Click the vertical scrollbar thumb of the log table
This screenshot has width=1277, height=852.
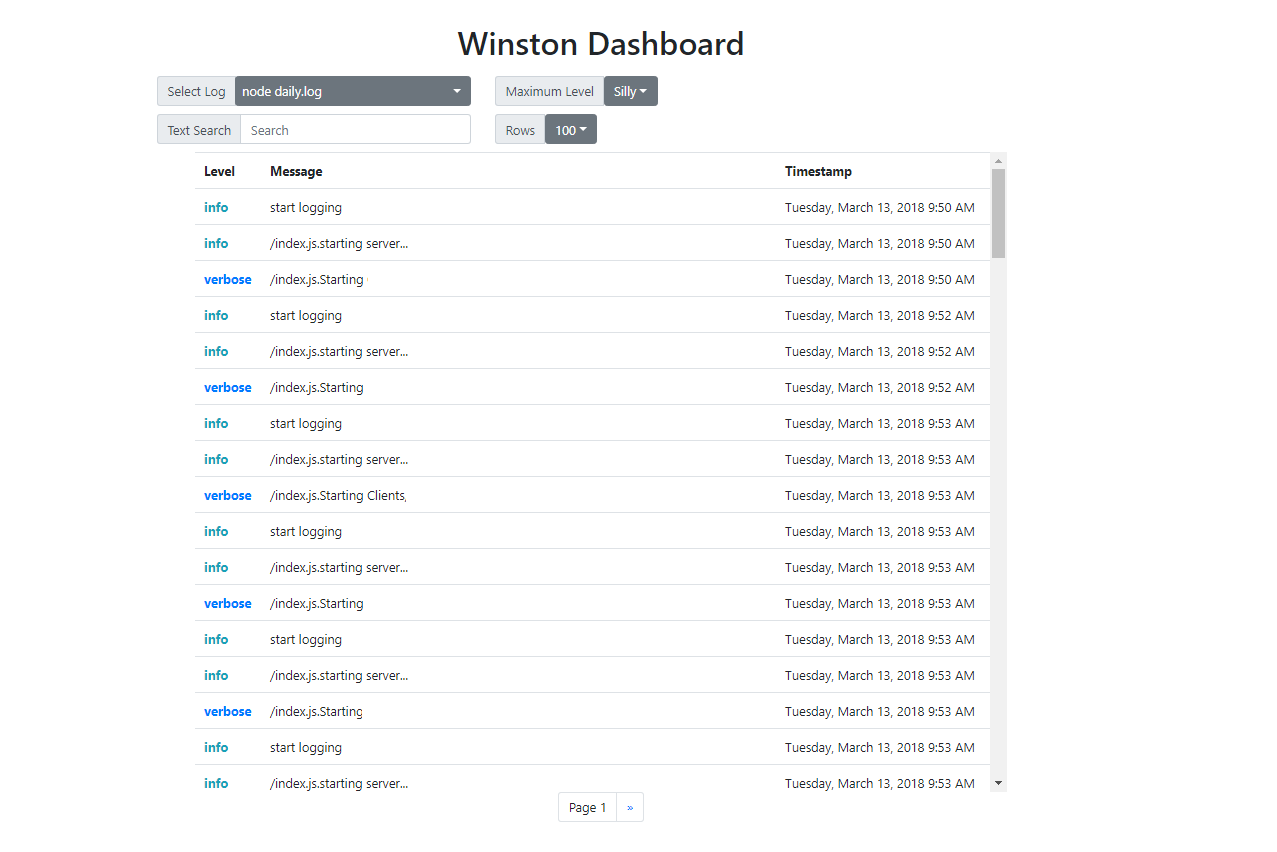pos(998,213)
